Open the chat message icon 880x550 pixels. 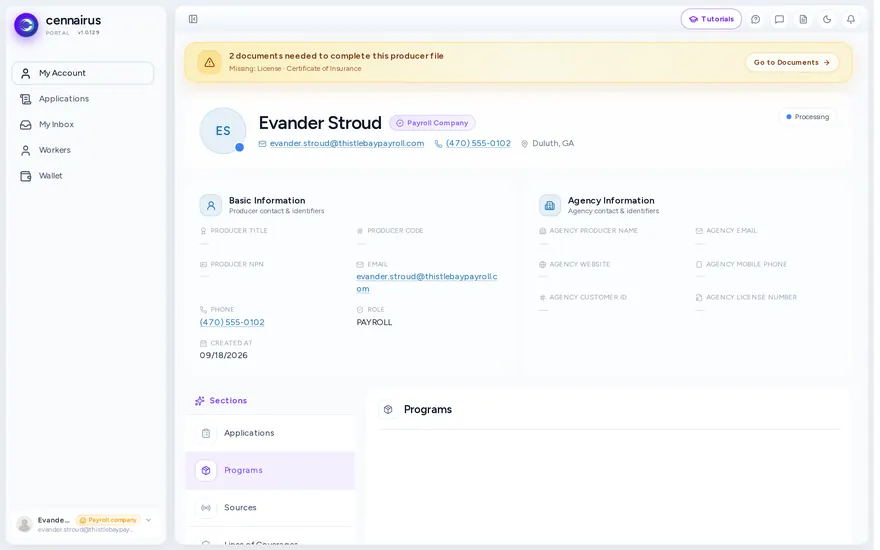tap(779, 19)
